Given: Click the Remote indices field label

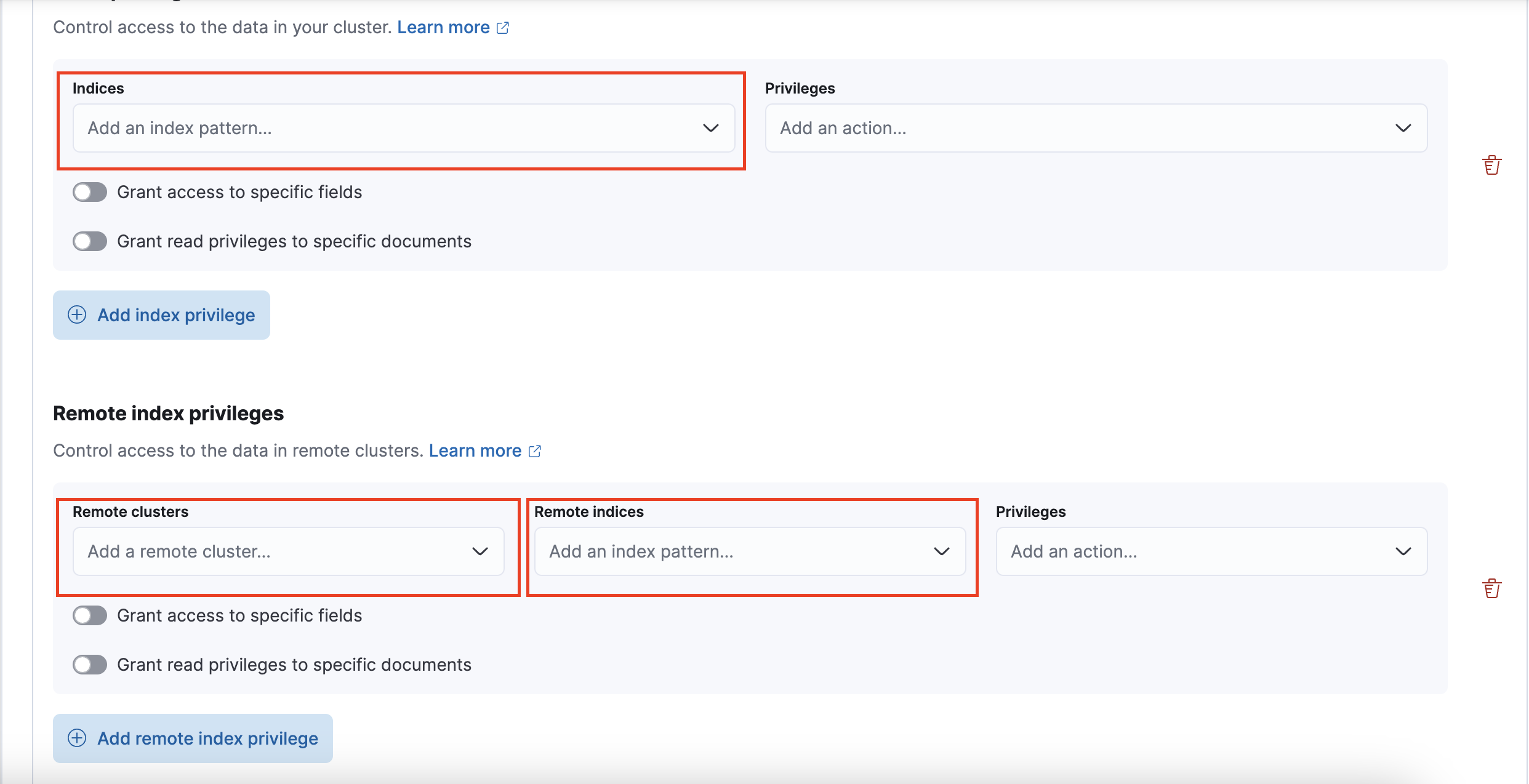Looking at the screenshot, I should [x=589, y=511].
